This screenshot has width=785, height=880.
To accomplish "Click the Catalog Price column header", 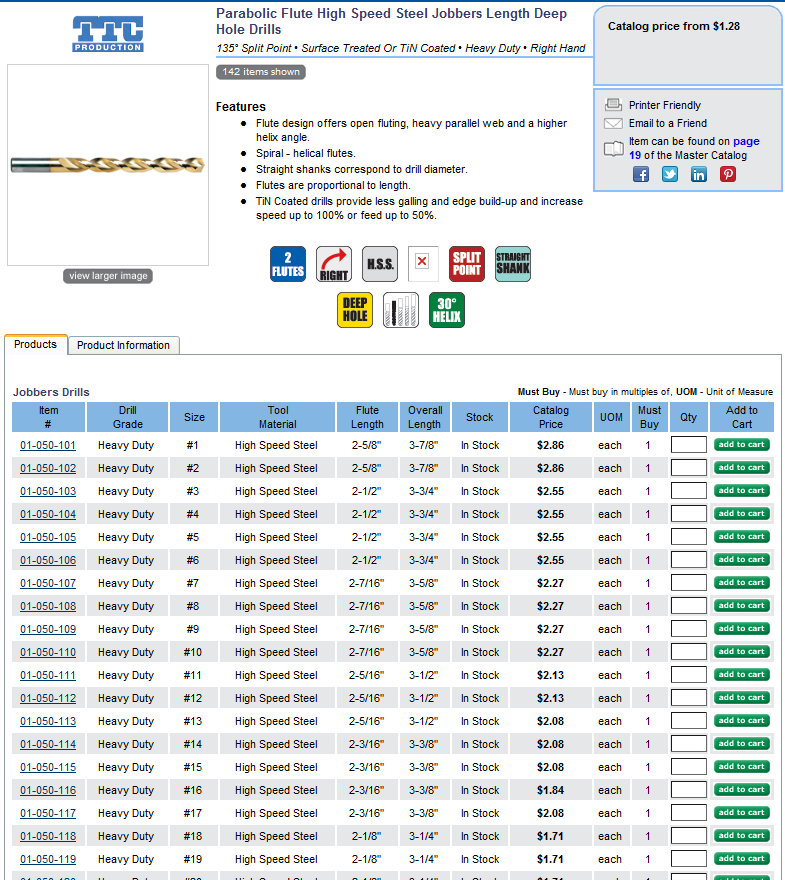I will 550,417.
